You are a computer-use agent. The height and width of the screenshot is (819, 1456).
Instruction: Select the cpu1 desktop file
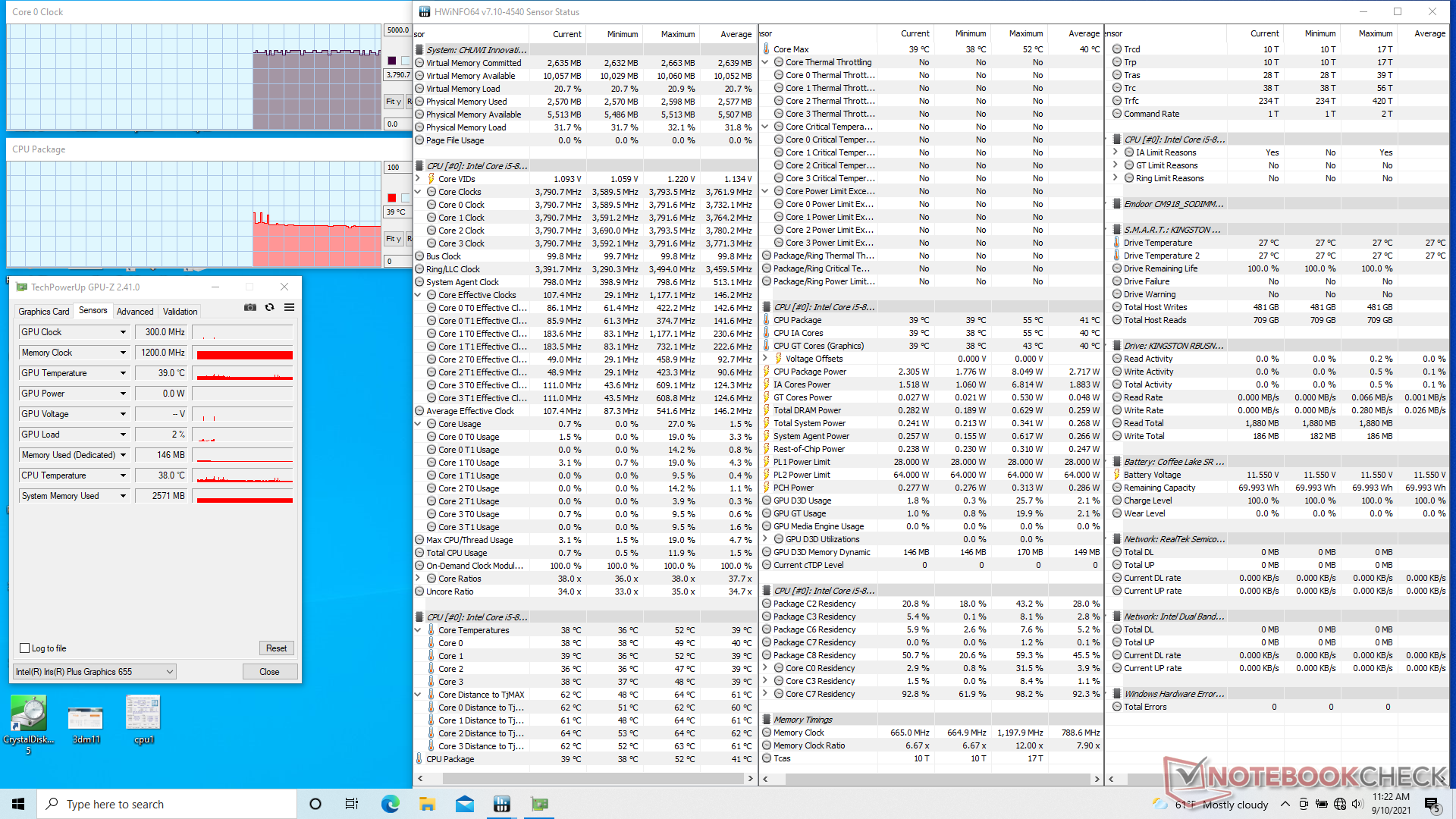tap(143, 720)
